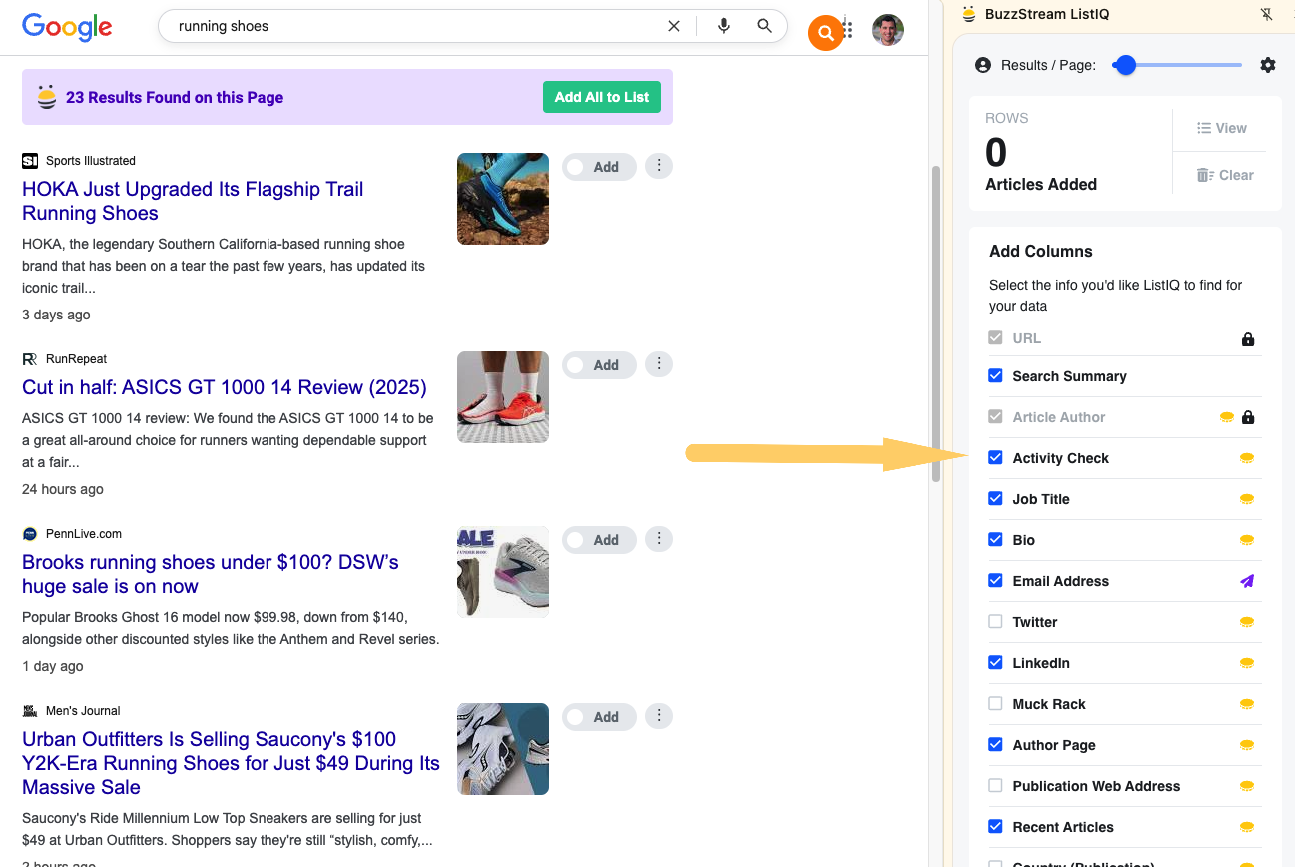Click the search magnifier icon

[764, 25]
